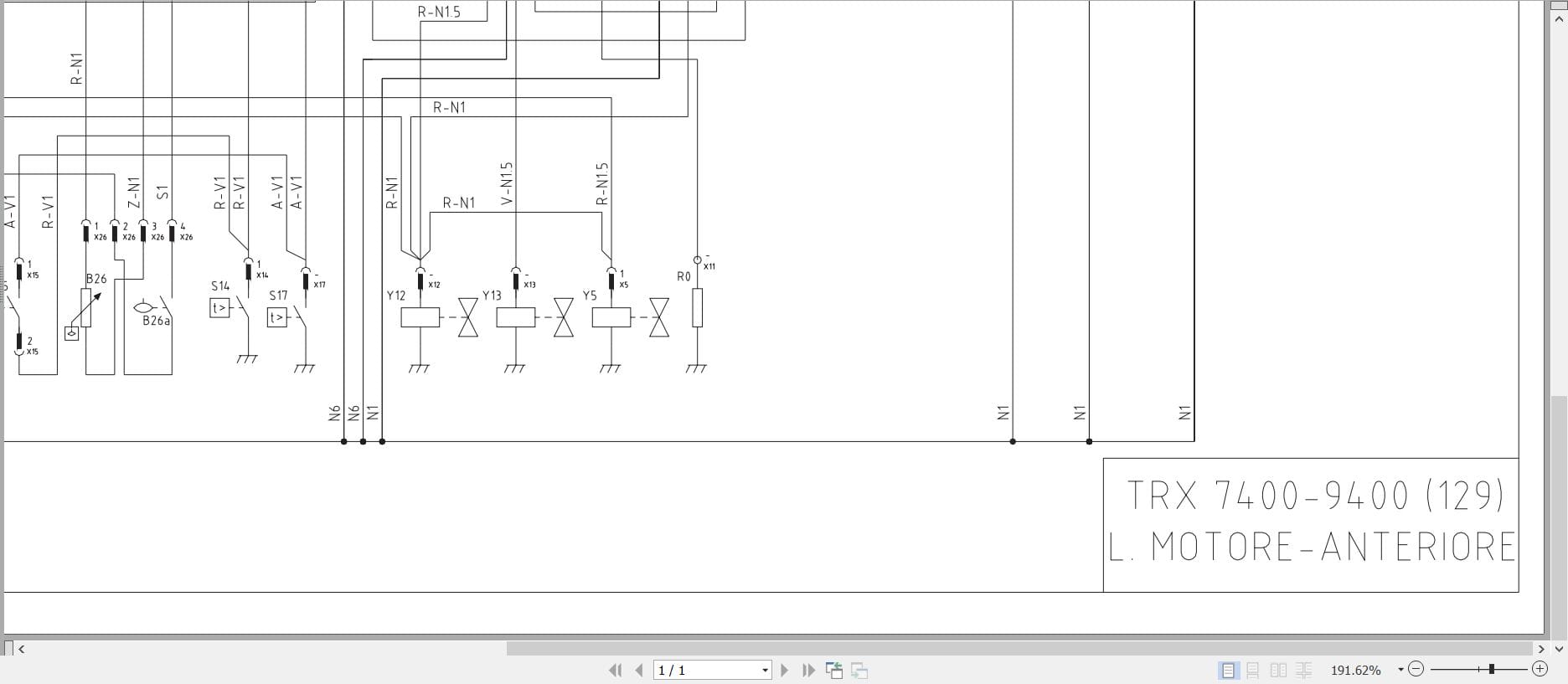Click the vertical scrollbar up arrow
Screen dimensions: 1568x684
[x=1559, y=20]
